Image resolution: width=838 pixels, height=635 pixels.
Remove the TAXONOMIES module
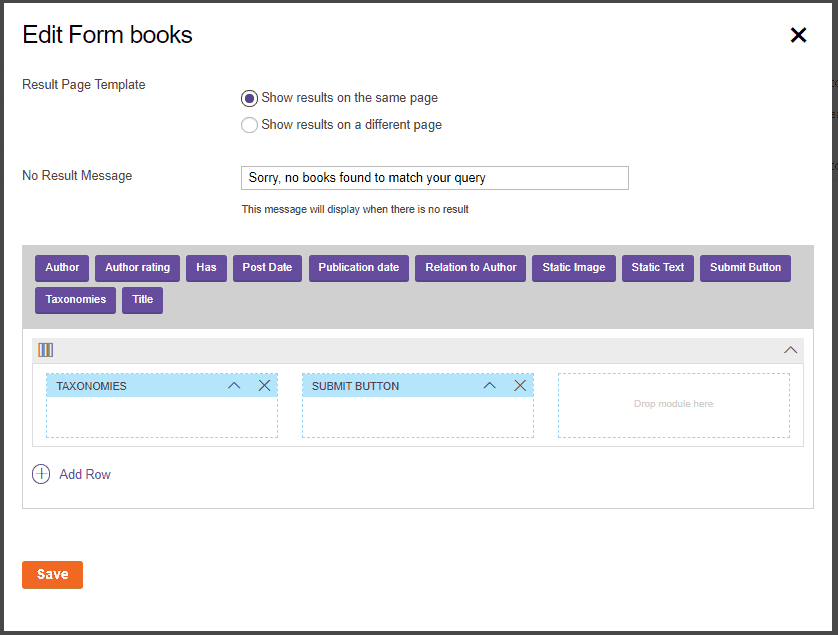click(264, 385)
